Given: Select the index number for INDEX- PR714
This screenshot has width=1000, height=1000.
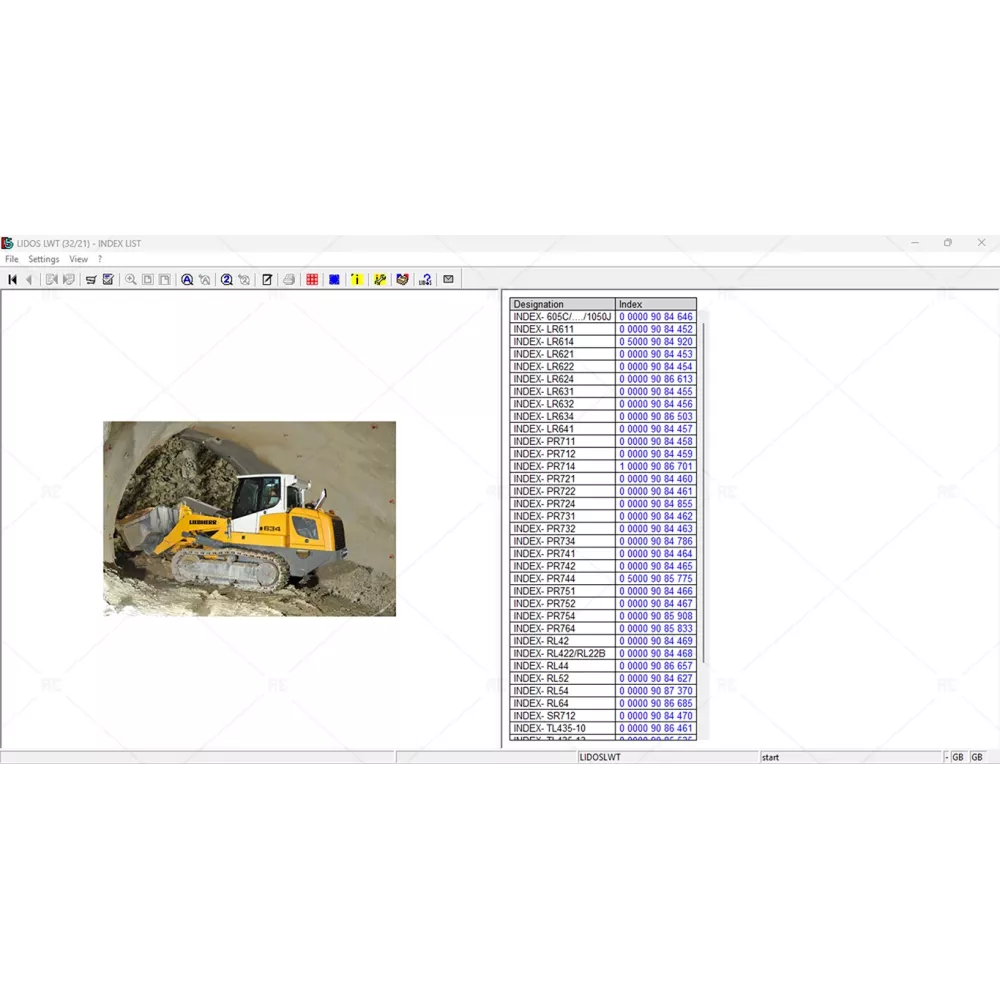Looking at the screenshot, I should (655, 467).
